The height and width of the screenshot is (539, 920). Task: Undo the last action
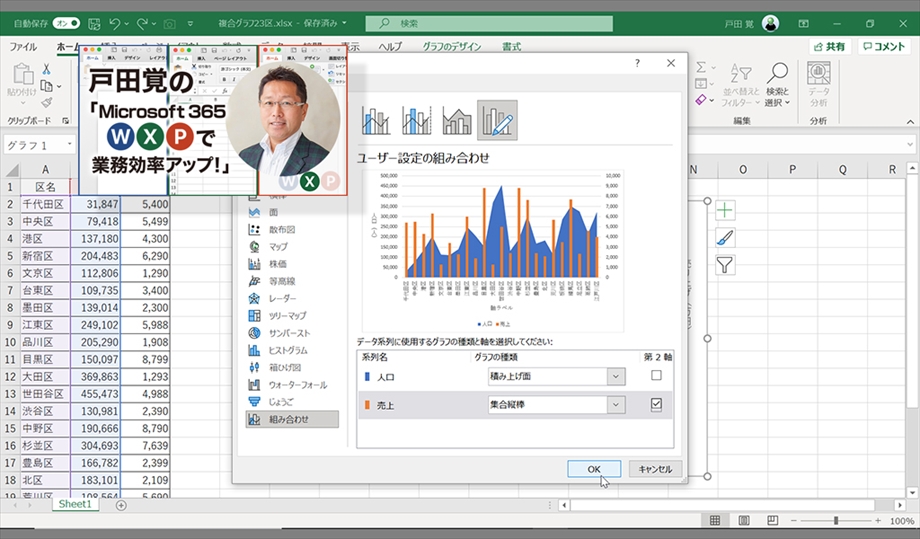tap(114, 23)
